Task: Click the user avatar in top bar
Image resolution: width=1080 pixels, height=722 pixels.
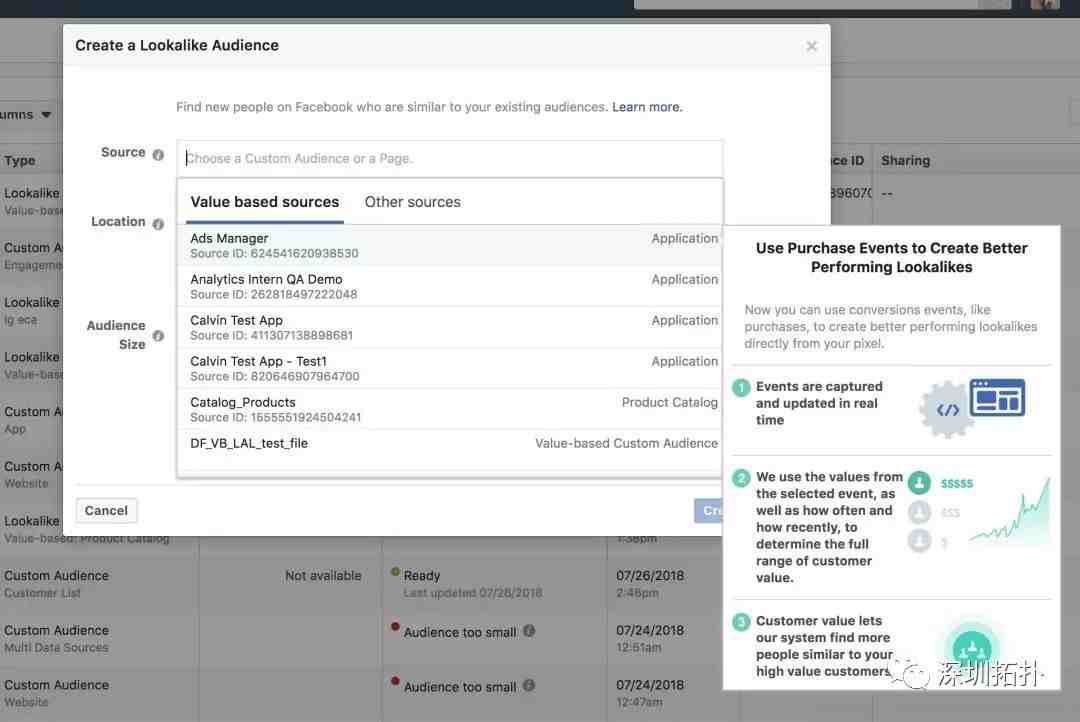Action: [x=1045, y=5]
